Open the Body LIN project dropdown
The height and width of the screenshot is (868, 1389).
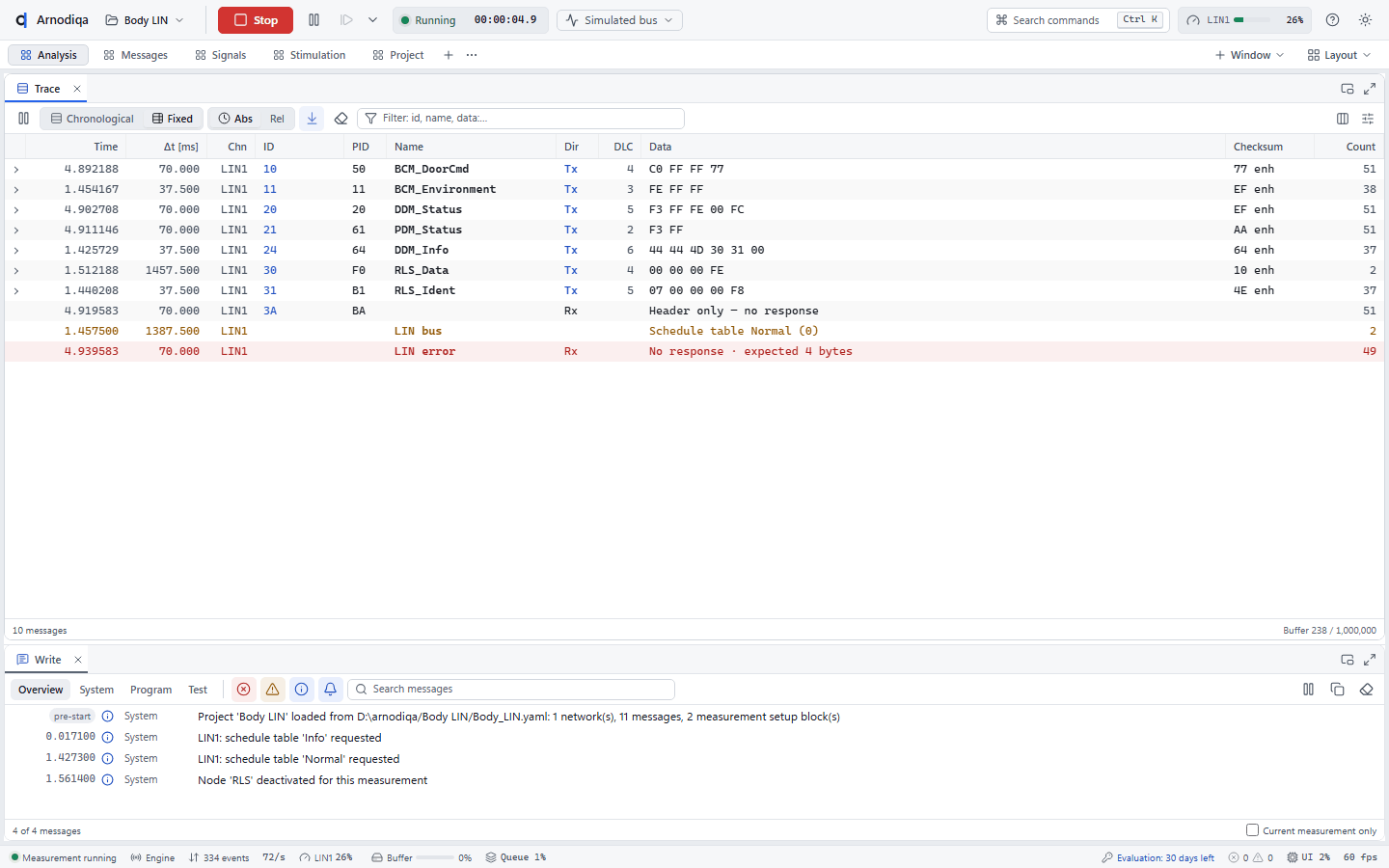145,20
